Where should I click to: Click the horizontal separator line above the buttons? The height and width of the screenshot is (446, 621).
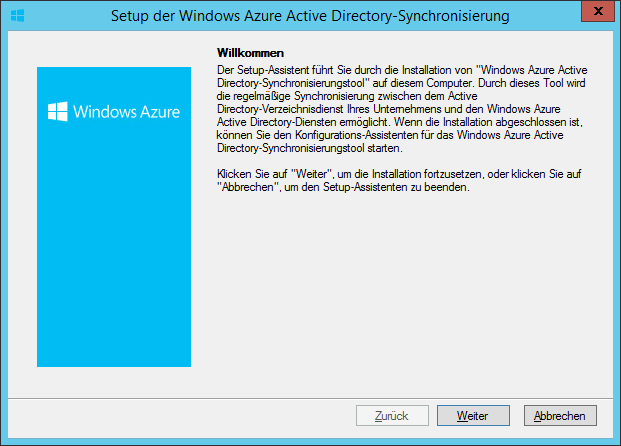[x=310, y=395]
